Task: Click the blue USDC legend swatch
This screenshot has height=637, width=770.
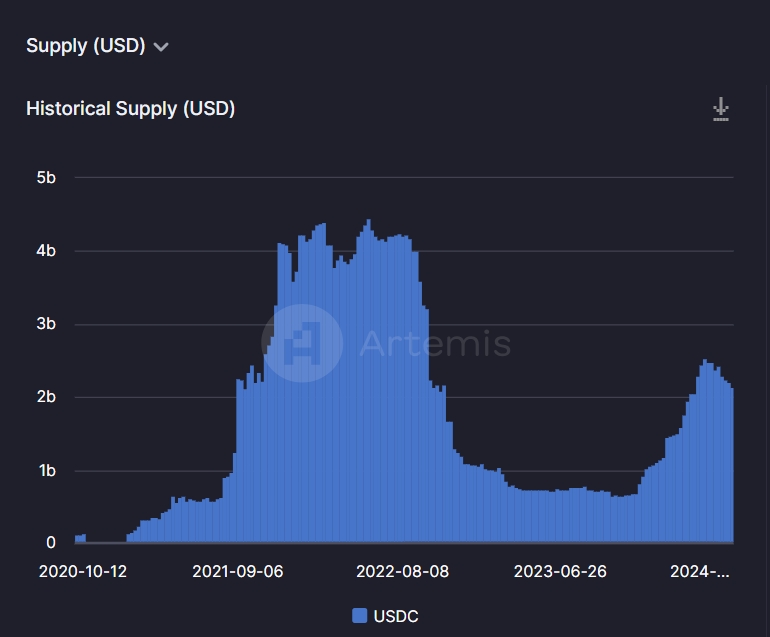Action: pos(360,616)
